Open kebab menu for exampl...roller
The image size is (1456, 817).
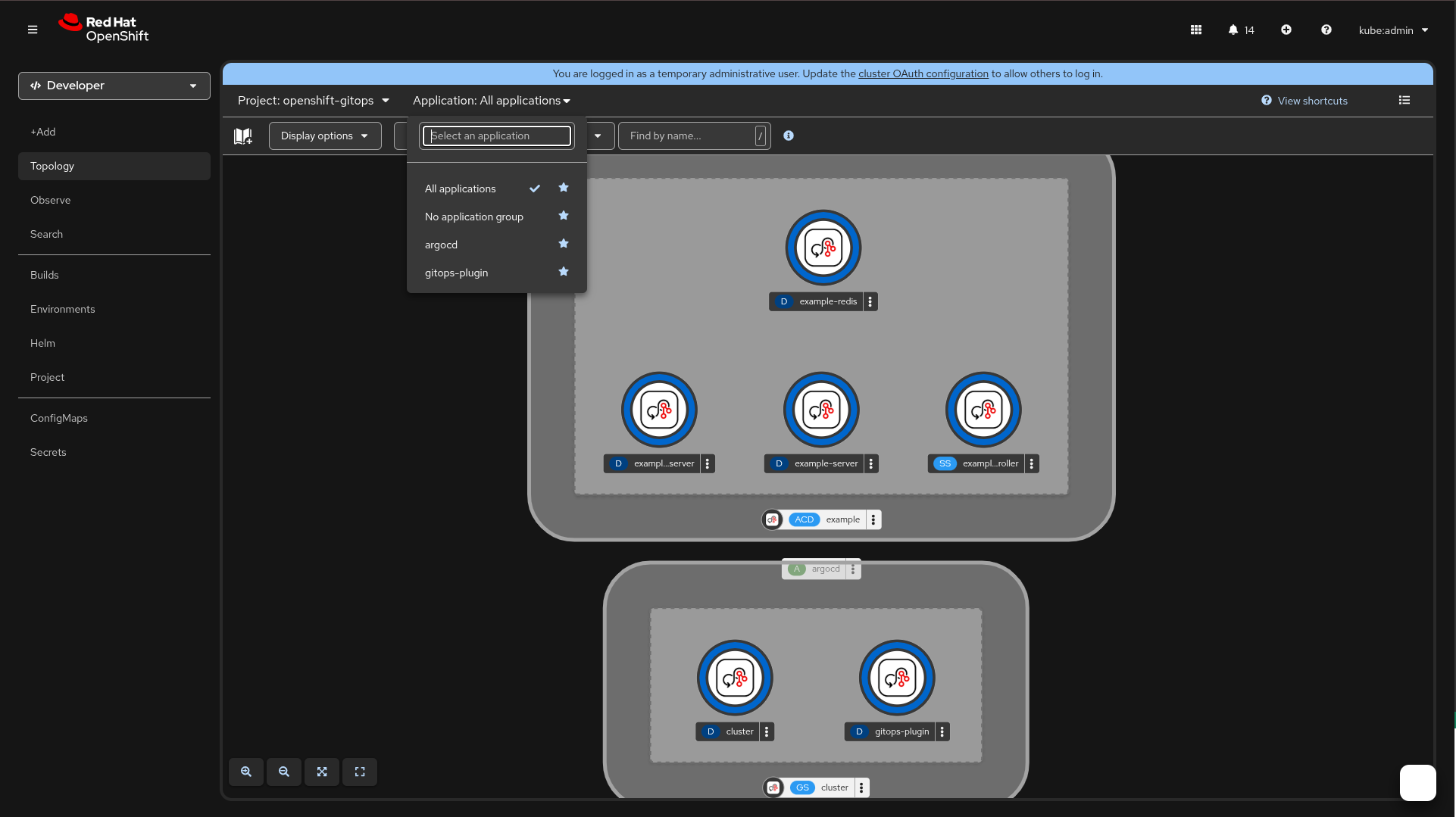pyautogui.click(x=1032, y=463)
